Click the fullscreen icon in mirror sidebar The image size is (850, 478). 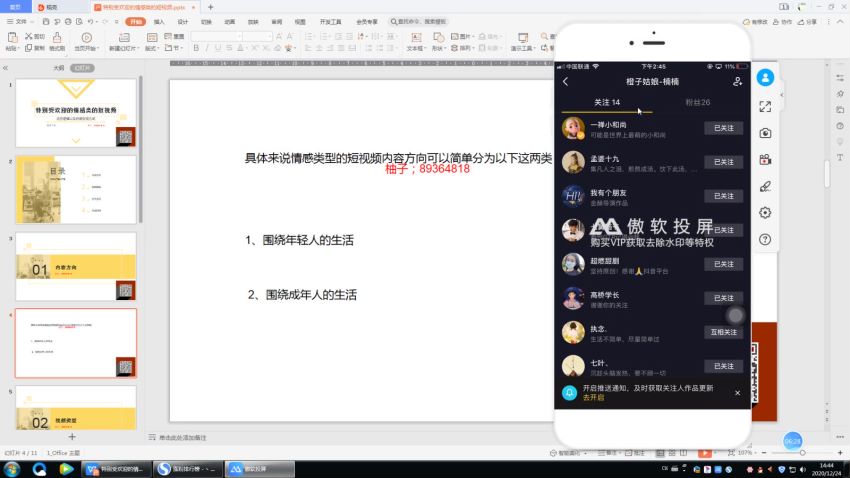pos(765,106)
